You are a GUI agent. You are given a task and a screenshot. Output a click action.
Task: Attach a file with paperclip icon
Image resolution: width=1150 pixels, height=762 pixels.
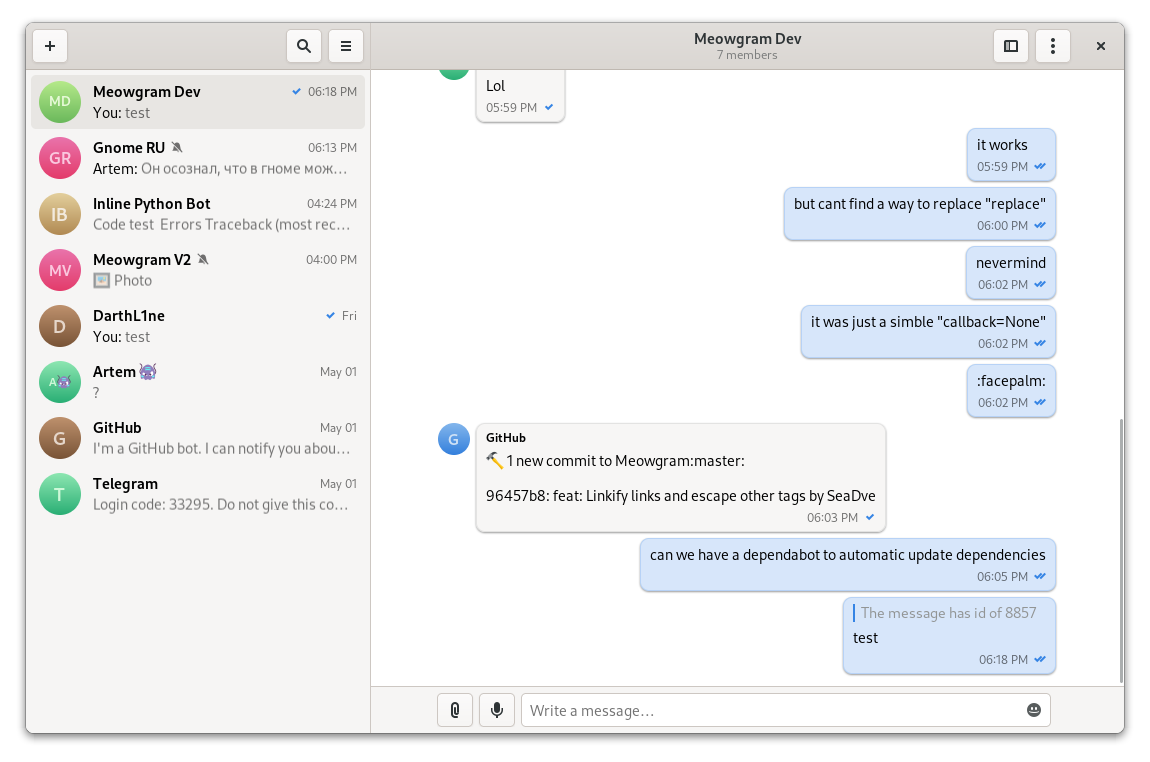[455, 710]
